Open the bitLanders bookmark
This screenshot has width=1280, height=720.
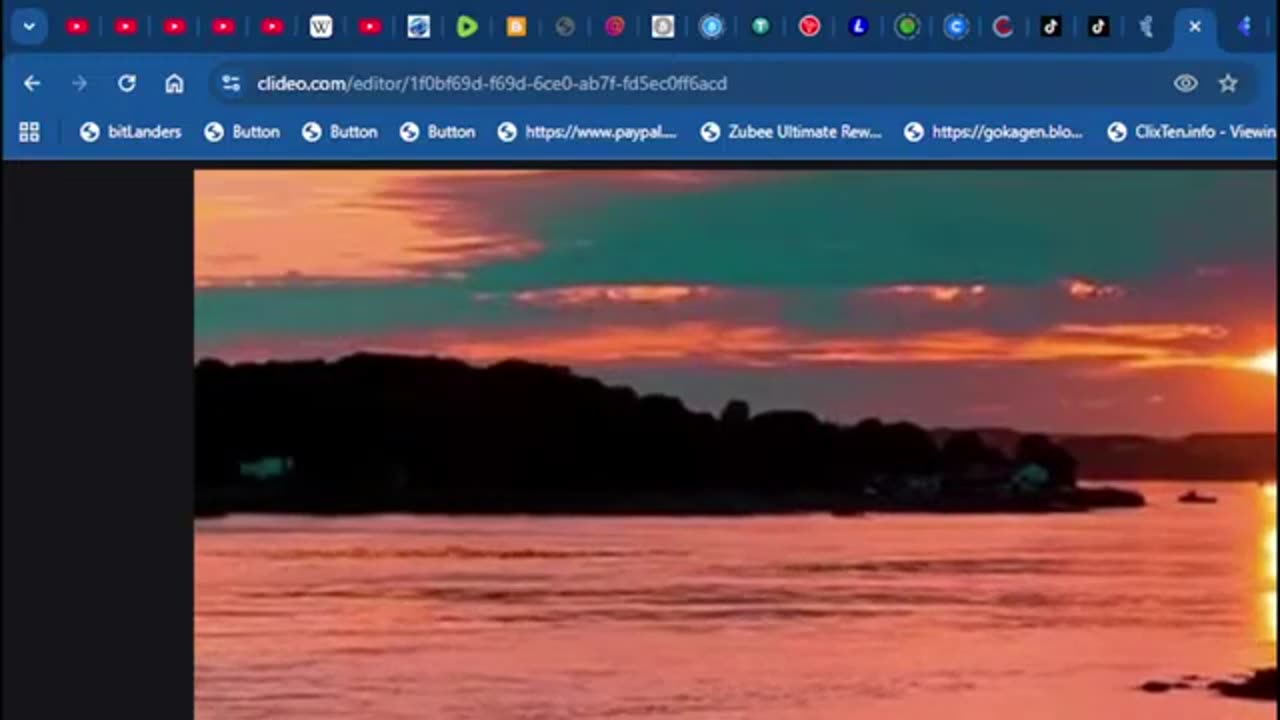(131, 132)
